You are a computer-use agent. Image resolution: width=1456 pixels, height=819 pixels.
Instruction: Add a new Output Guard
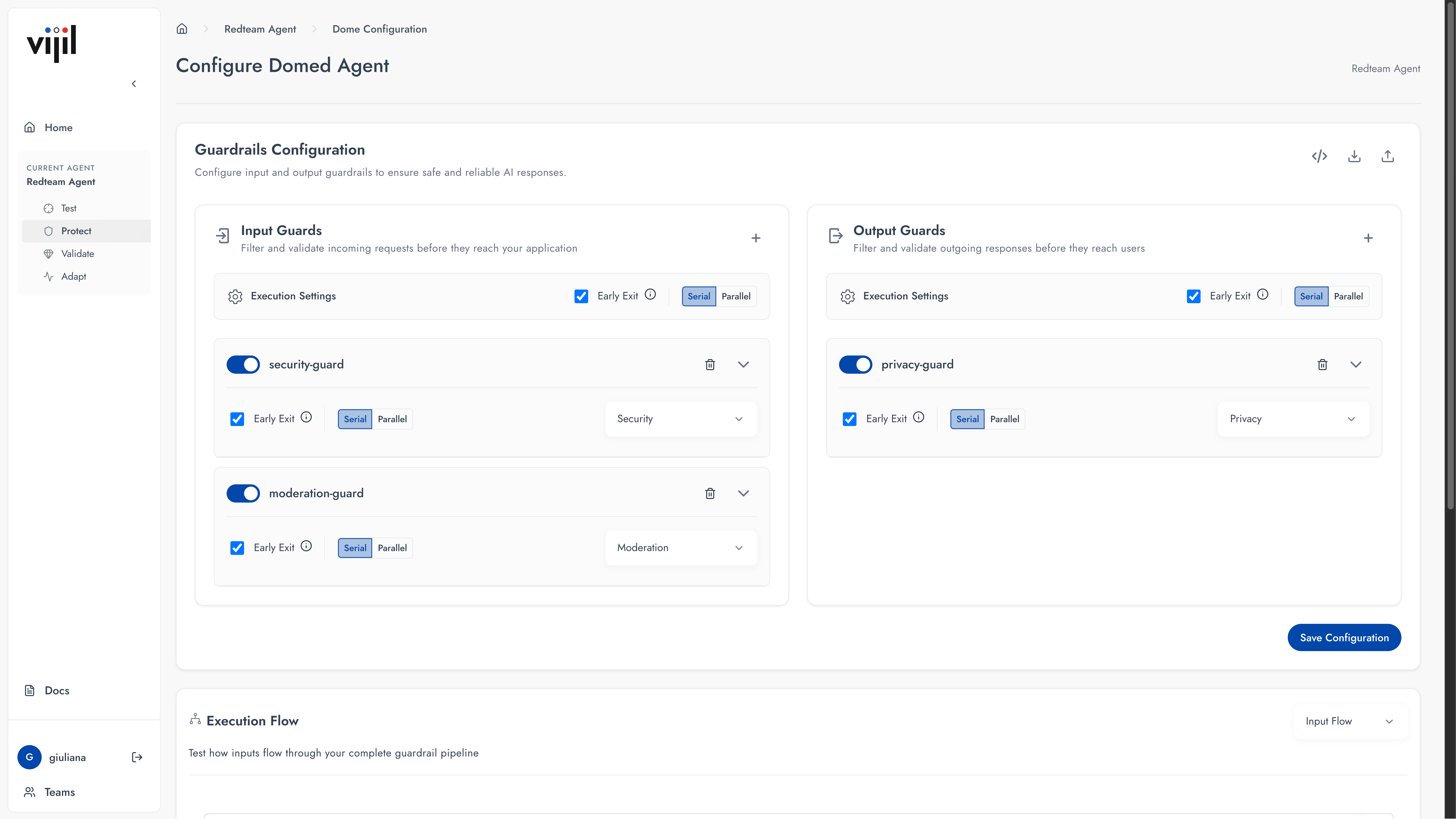(1368, 238)
